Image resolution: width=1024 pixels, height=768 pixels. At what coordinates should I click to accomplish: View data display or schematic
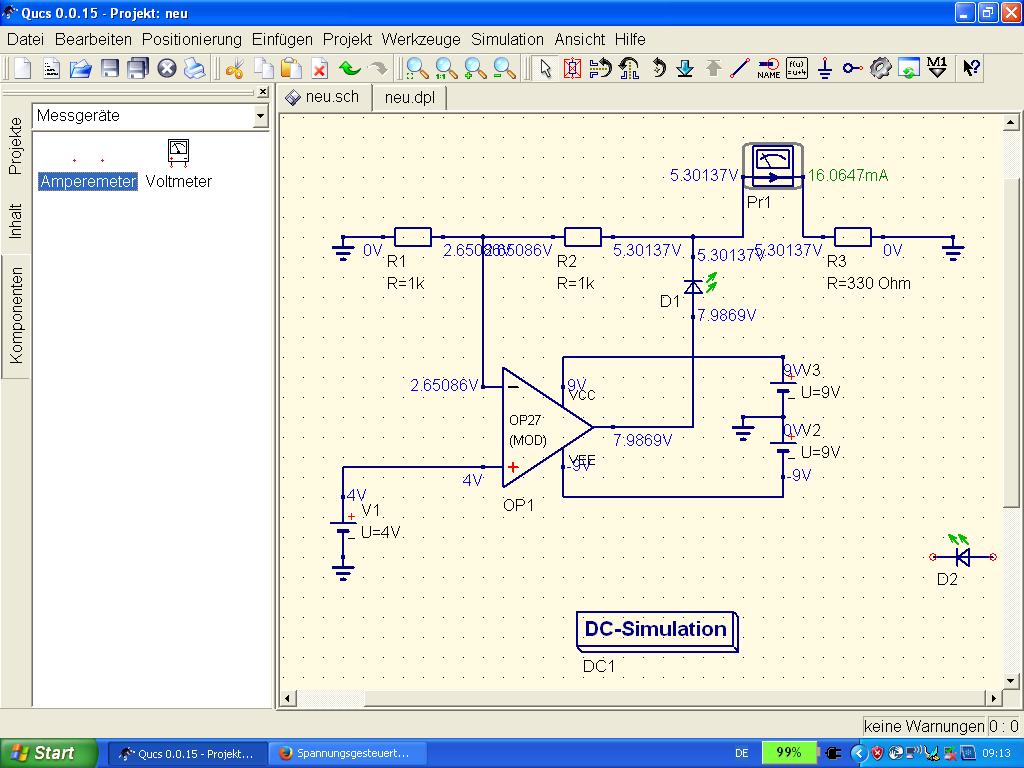click(908, 68)
